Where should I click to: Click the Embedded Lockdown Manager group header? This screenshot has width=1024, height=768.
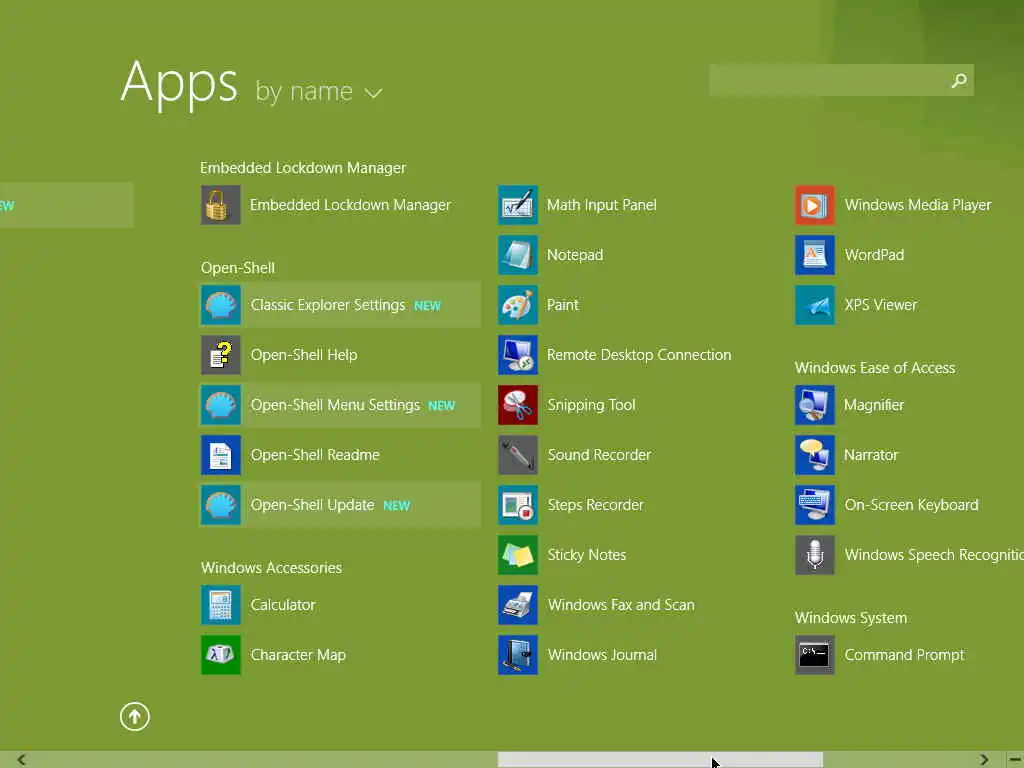point(303,168)
